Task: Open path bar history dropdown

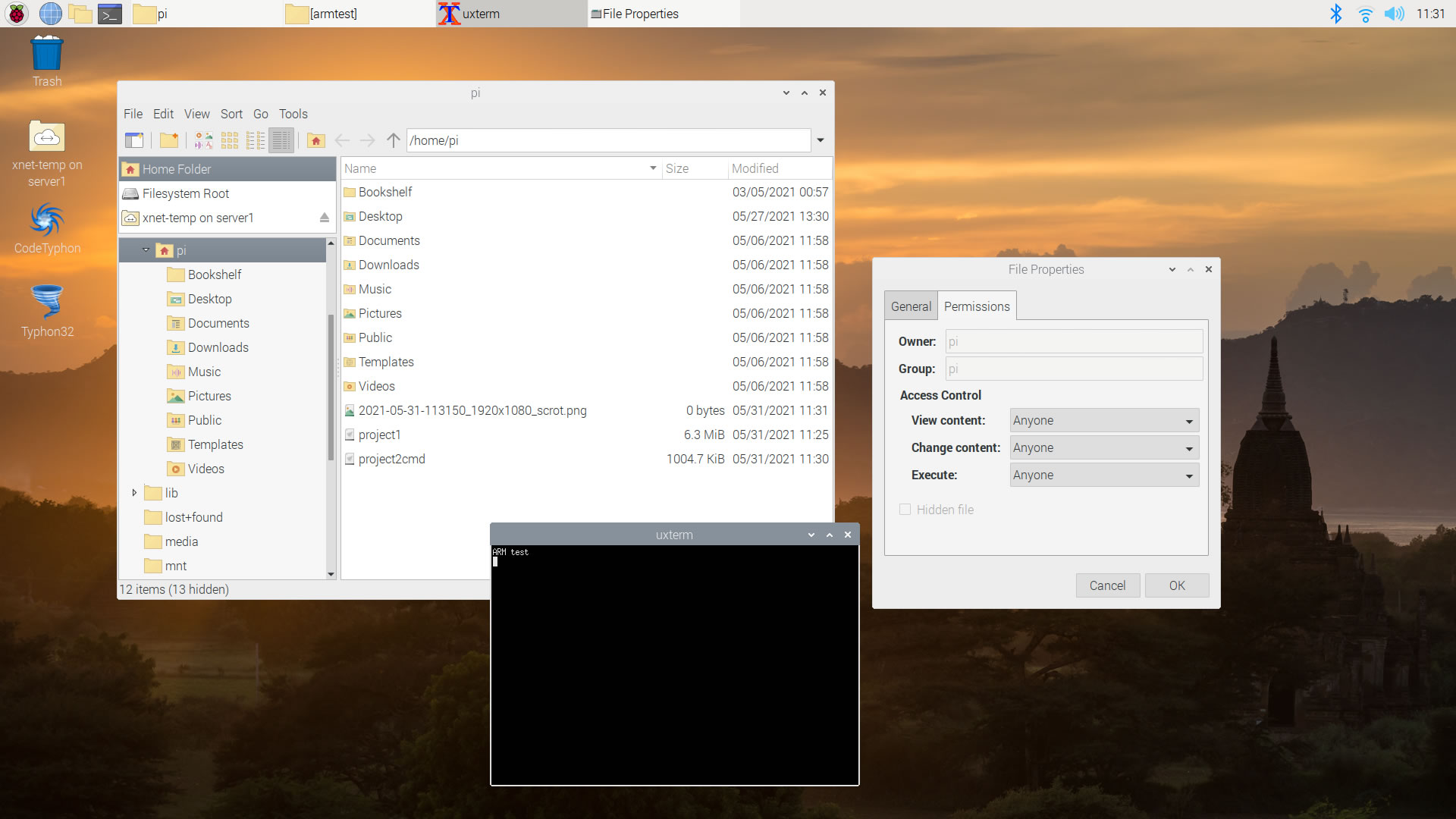Action: (x=821, y=140)
